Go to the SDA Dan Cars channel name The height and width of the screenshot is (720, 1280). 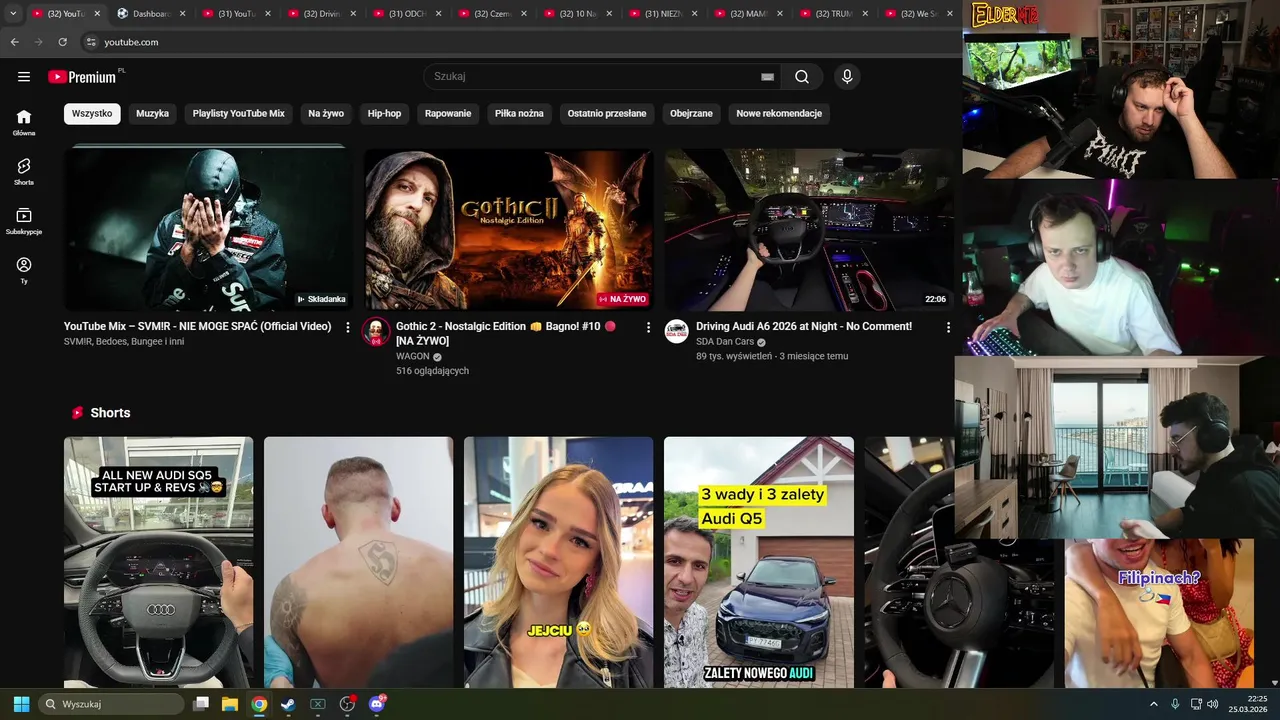tap(725, 342)
